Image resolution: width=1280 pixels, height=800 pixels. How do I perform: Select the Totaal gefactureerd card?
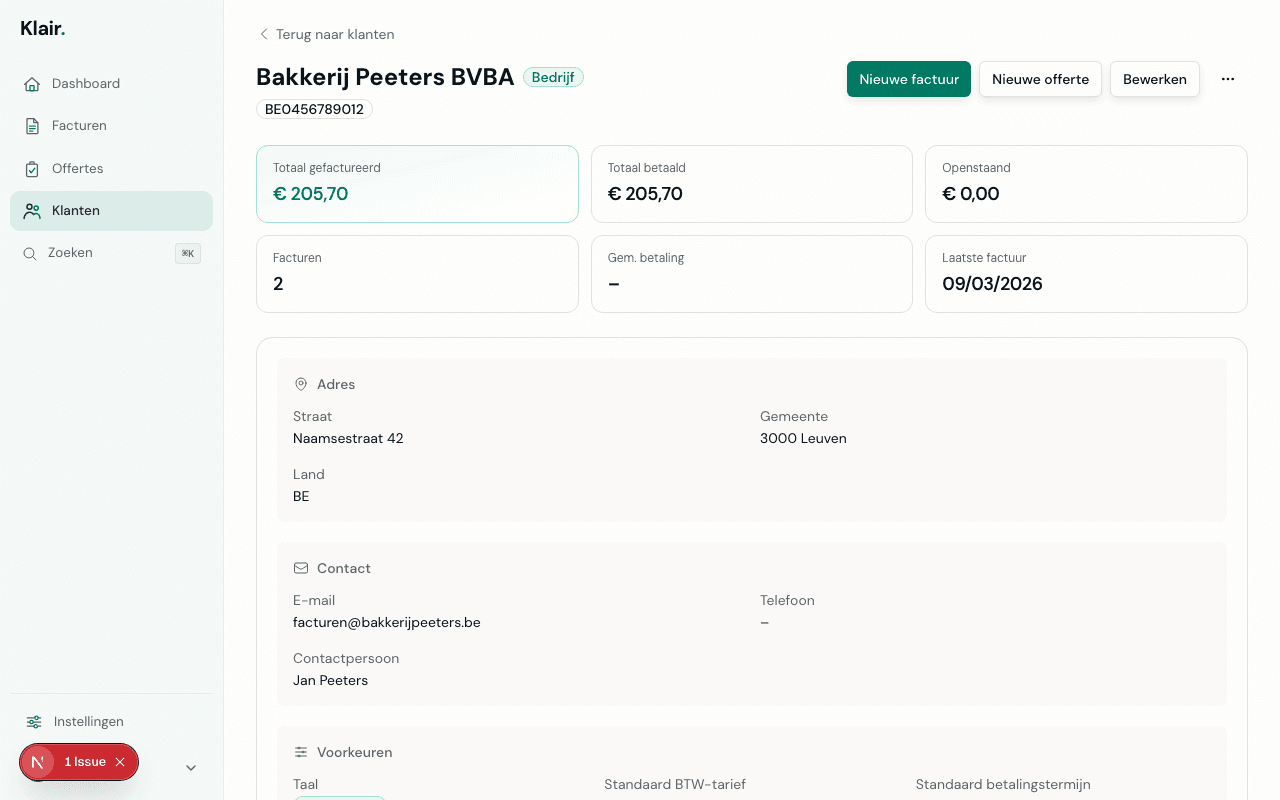[x=417, y=184]
